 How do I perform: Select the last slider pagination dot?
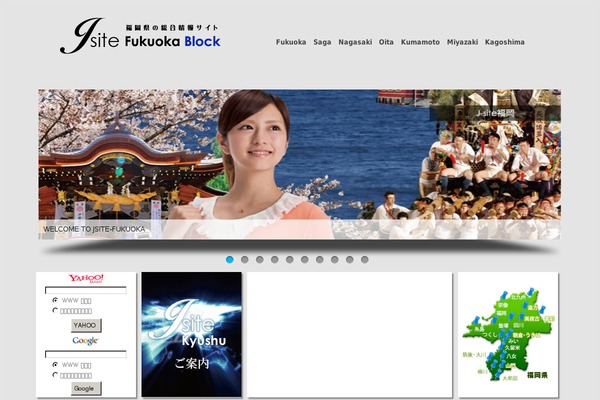pyautogui.click(x=364, y=259)
